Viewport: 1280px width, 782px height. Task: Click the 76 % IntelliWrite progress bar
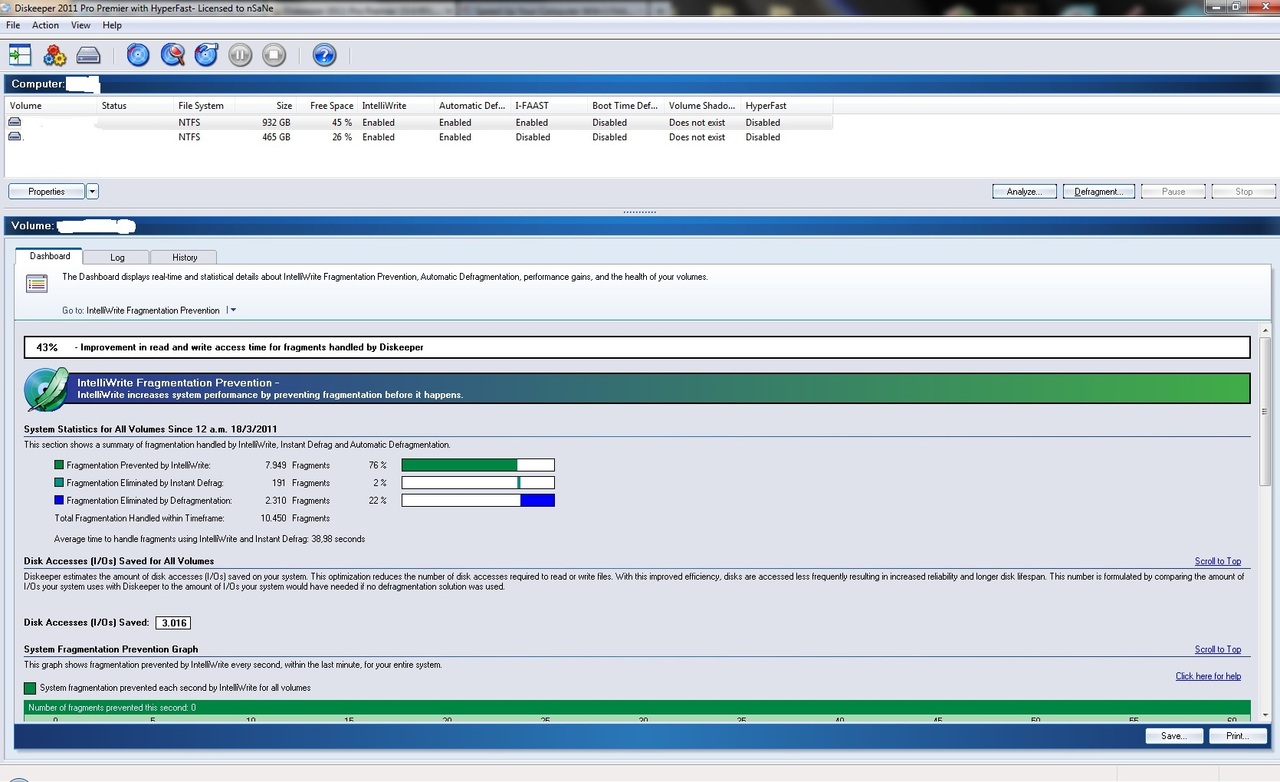point(478,465)
